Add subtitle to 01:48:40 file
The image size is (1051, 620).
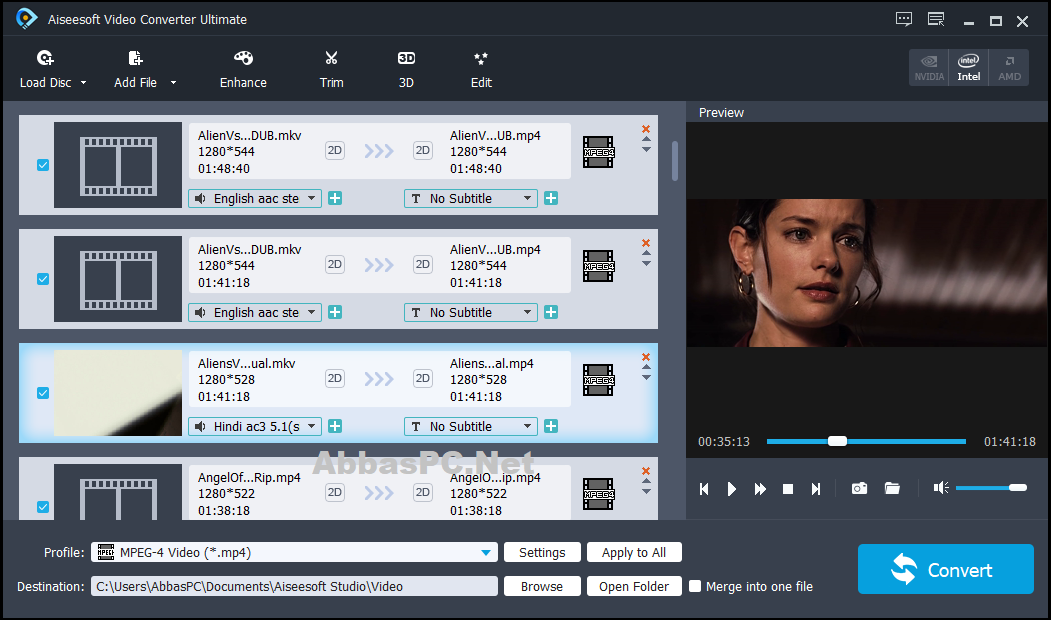coord(551,198)
